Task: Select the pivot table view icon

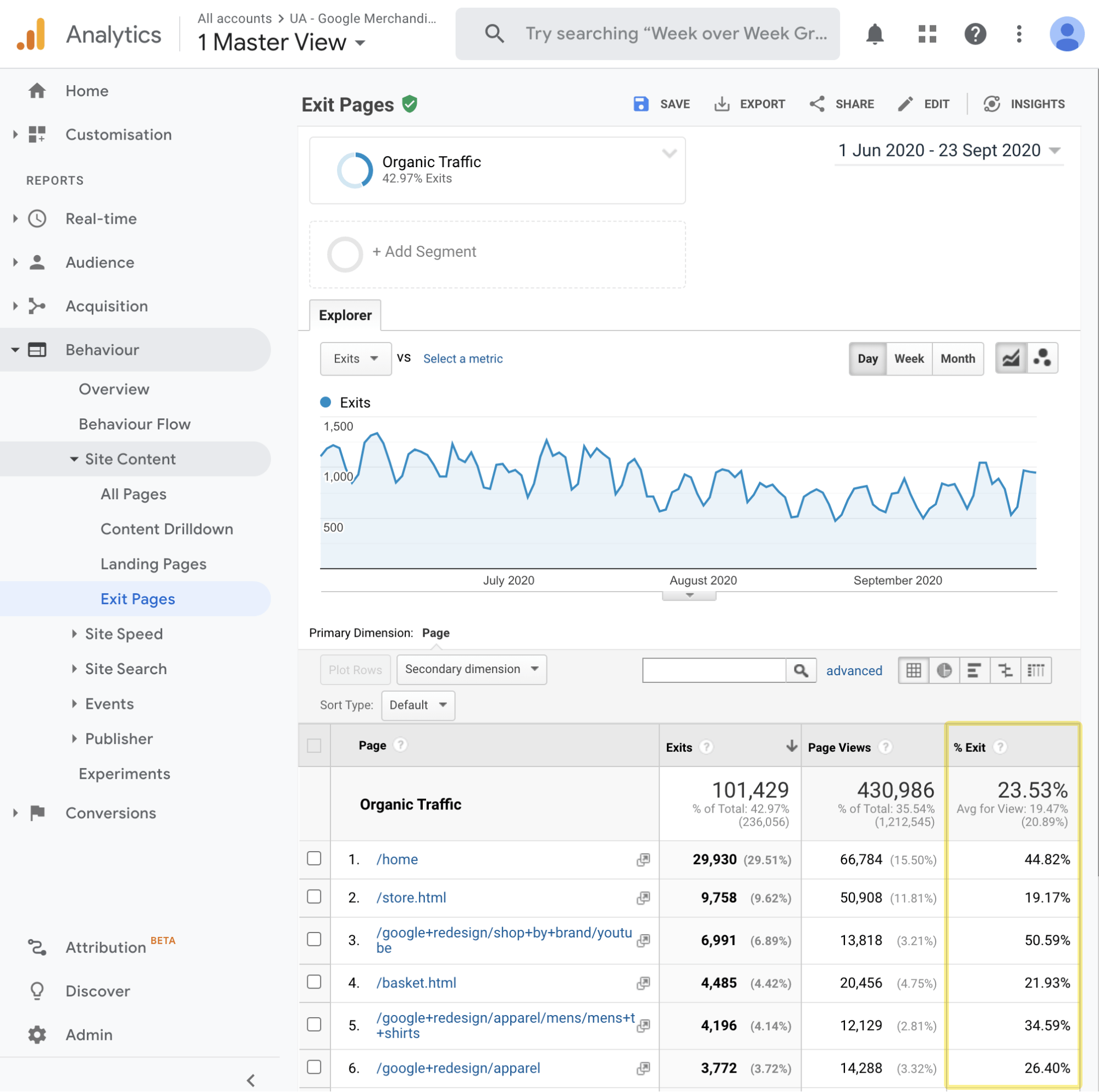Action: click(x=1036, y=670)
